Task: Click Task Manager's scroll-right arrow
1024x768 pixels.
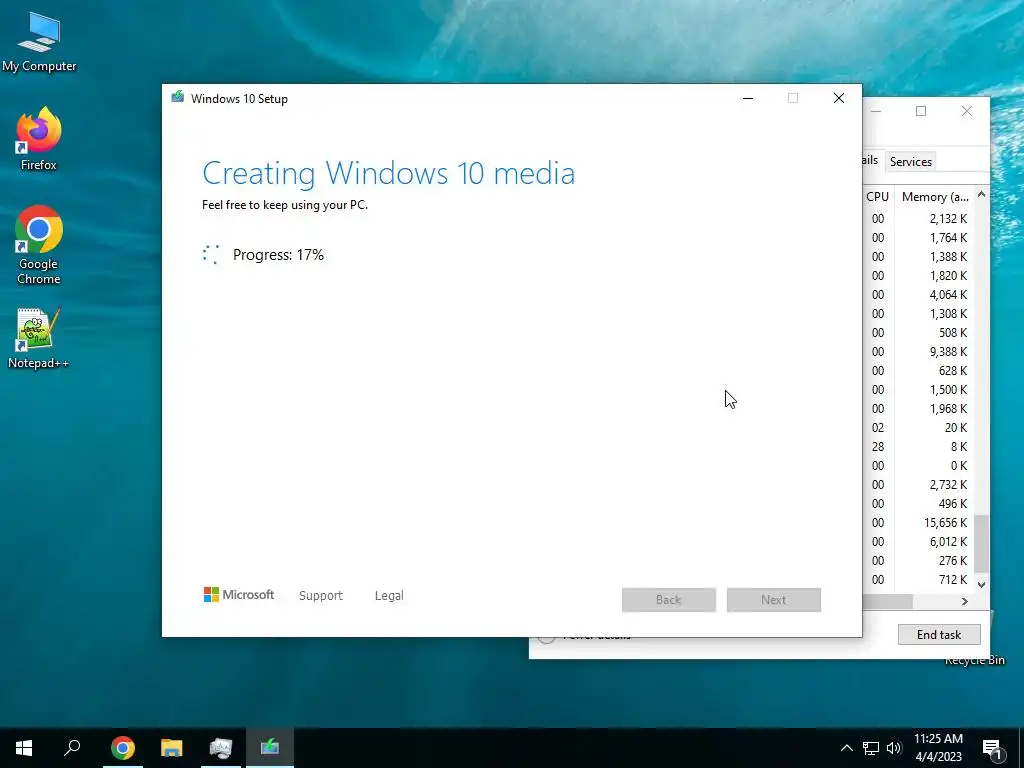Action: click(965, 601)
